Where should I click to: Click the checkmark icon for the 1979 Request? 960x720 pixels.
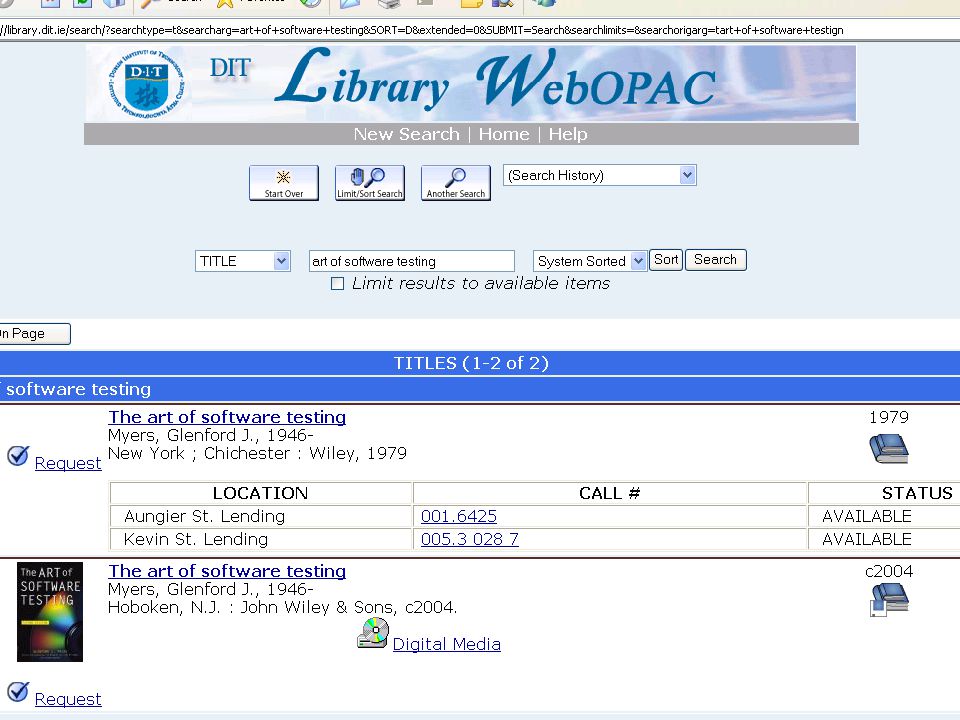(x=18, y=456)
